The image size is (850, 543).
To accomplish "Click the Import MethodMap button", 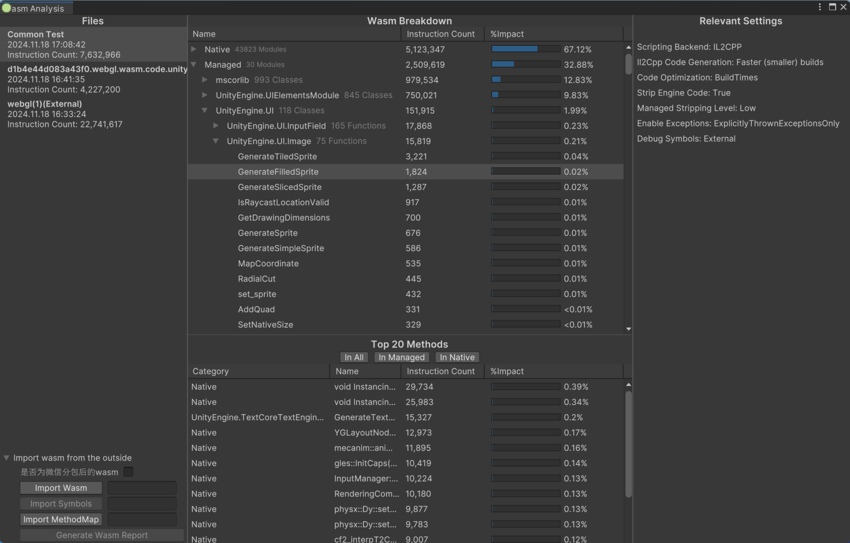I will 61,519.
